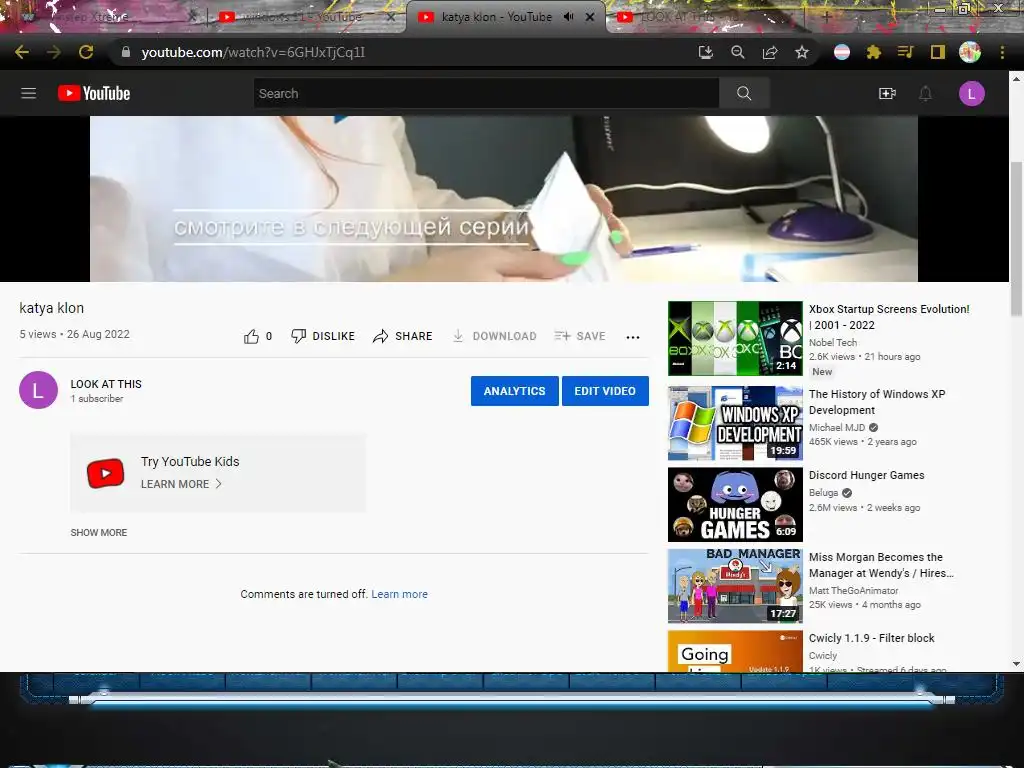This screenshot has height=768, width=1024.
Task: Click Learn More for YouTube Kids
Action: click(x=182, y=484)
